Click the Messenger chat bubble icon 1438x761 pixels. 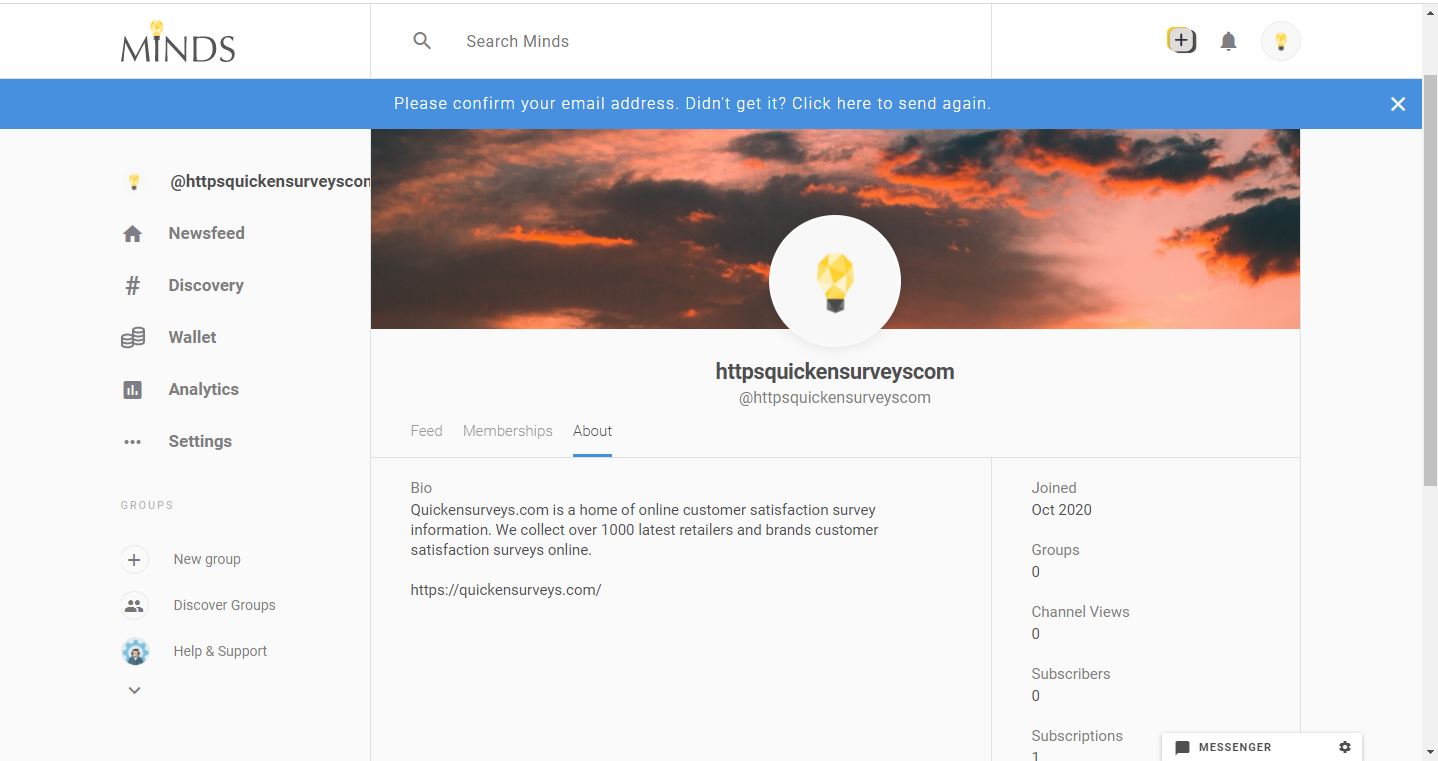[1182, 748]
